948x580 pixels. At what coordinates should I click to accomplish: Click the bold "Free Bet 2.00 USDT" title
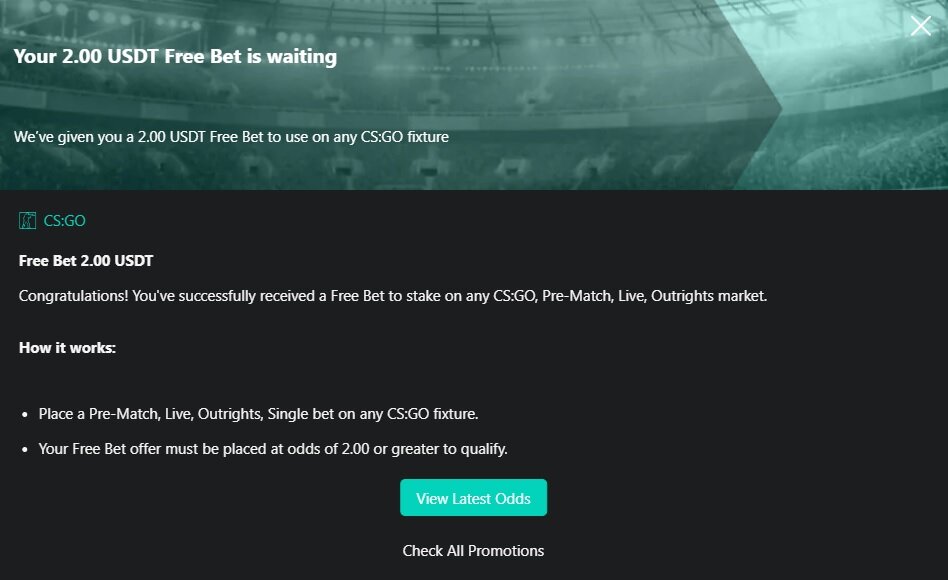click(86, 261)
